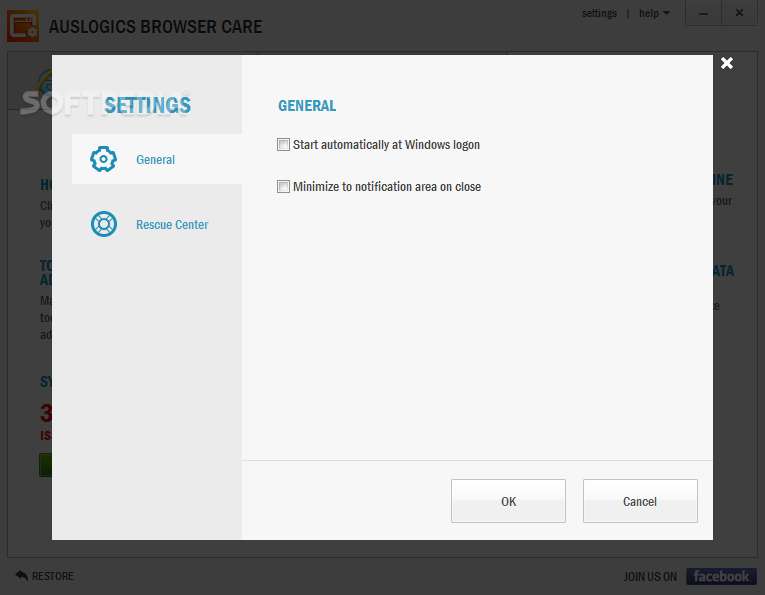Image resolution: width=765 pixels, height=595 pixels.
Task: Click the Restore arrow icon
Action: [21, 575]
